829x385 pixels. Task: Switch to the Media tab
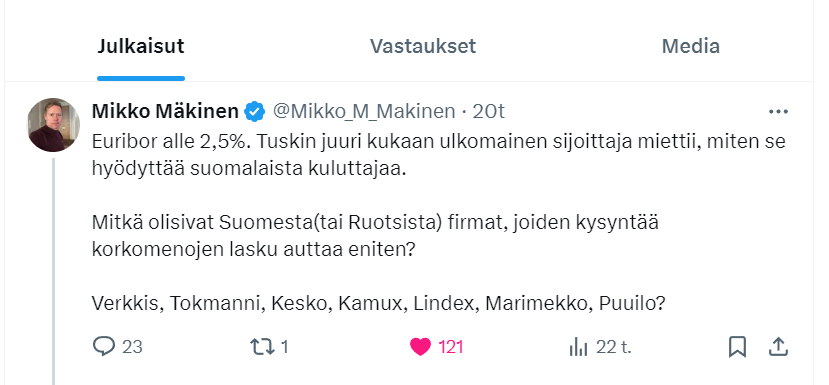click(690, 46)
